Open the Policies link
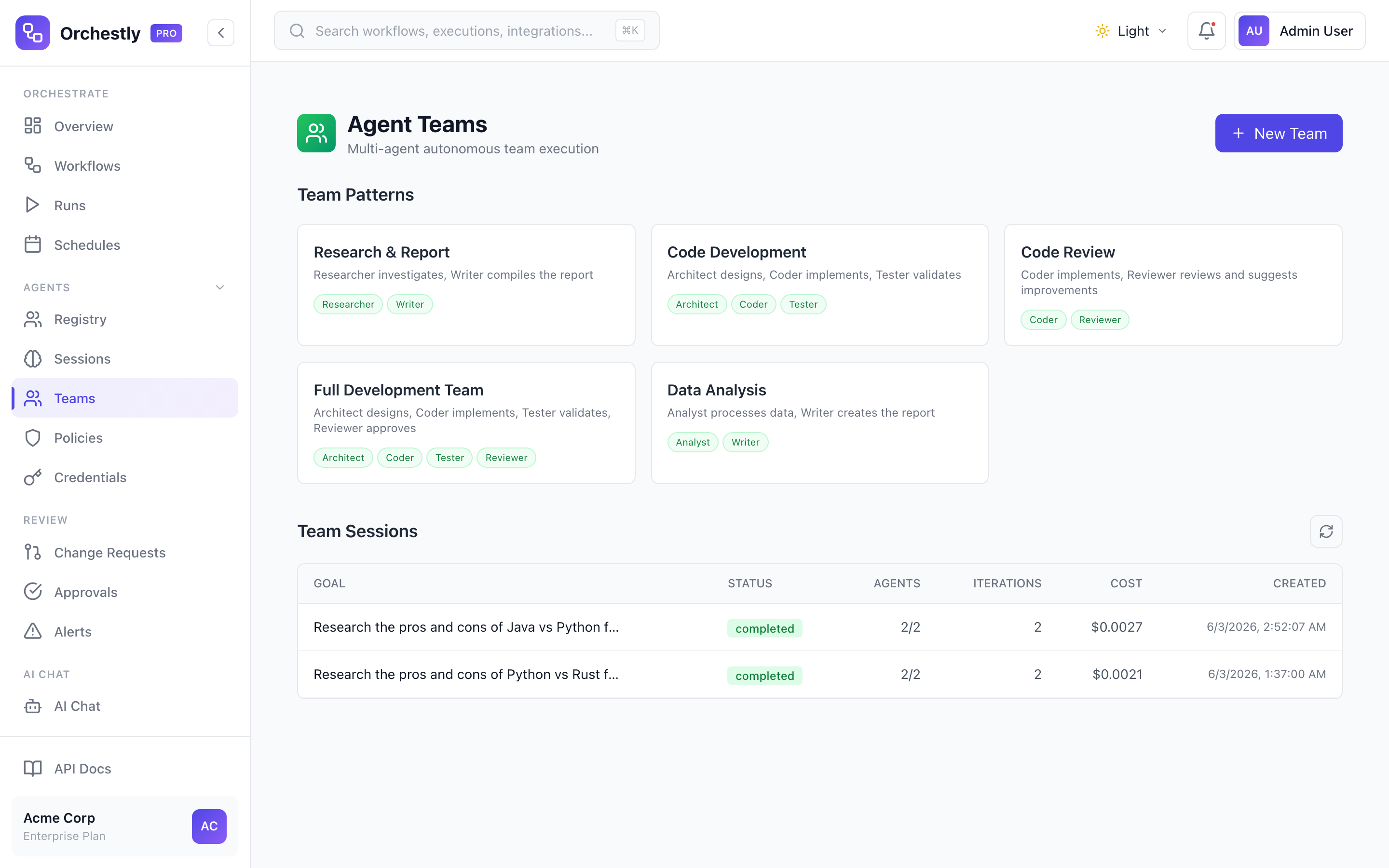This screenshot has width=1389, height=868. pyautogui.click(x=124, y=438)
